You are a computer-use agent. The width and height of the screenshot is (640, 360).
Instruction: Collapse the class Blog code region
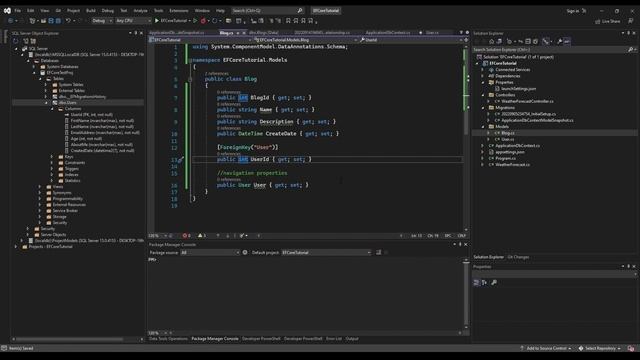(x=190, y=79)
